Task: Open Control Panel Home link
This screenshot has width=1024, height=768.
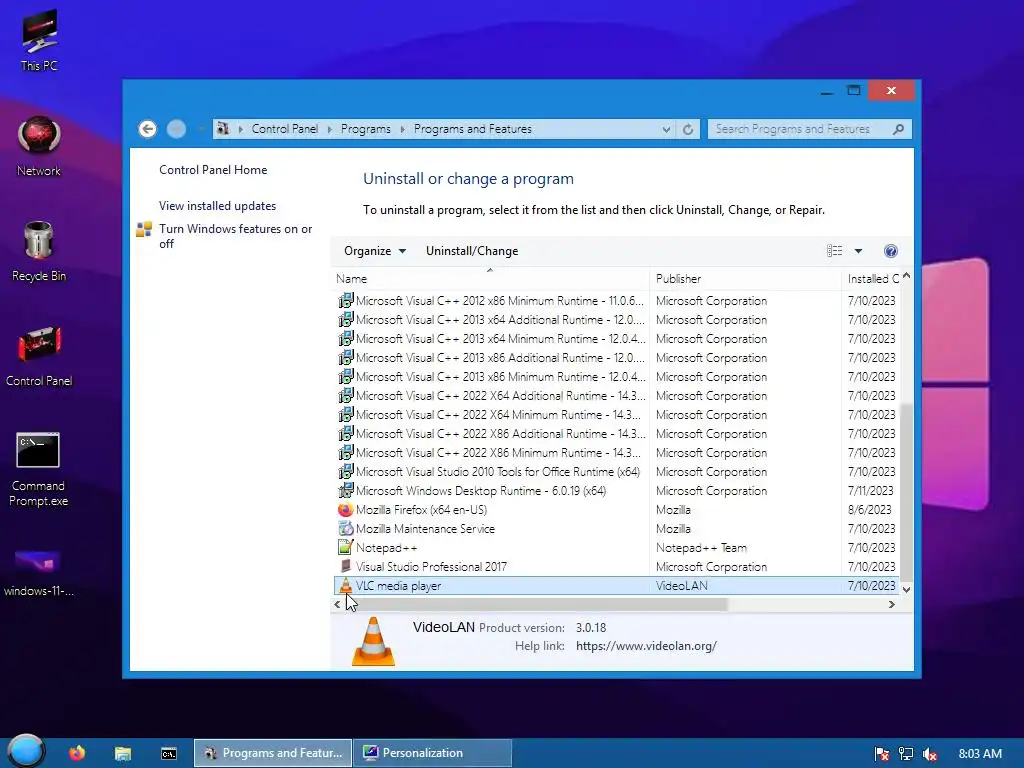Action: pos(213,170)
